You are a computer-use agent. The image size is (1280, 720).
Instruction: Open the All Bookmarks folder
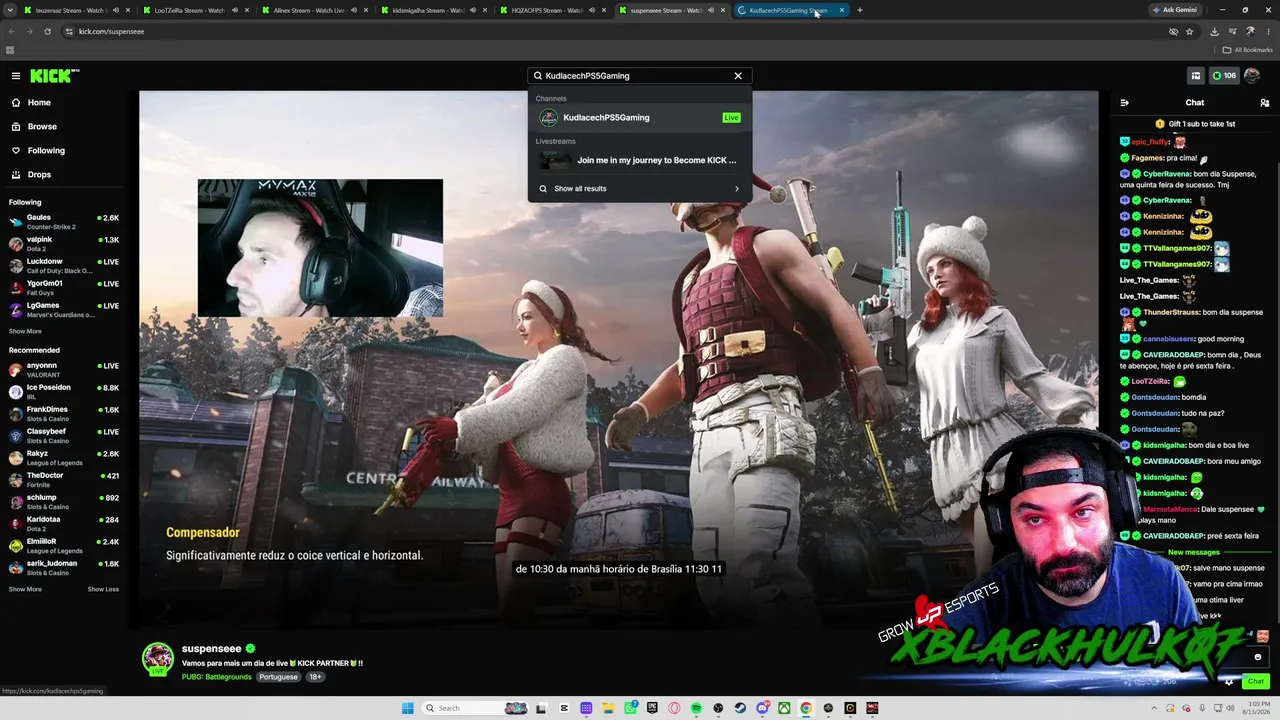point(1248,50)
